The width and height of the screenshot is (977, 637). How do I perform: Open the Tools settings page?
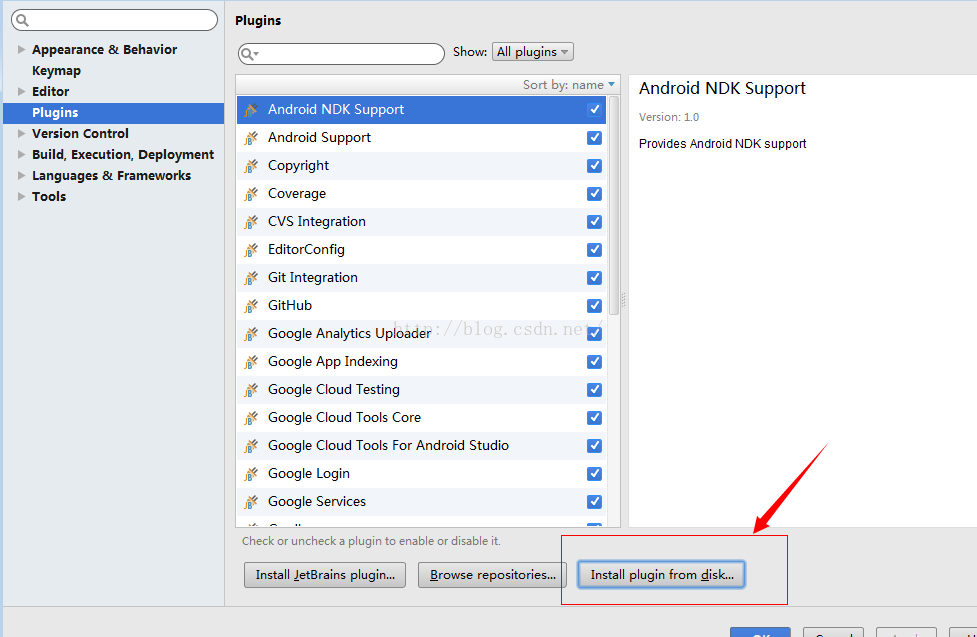[49, 196]
